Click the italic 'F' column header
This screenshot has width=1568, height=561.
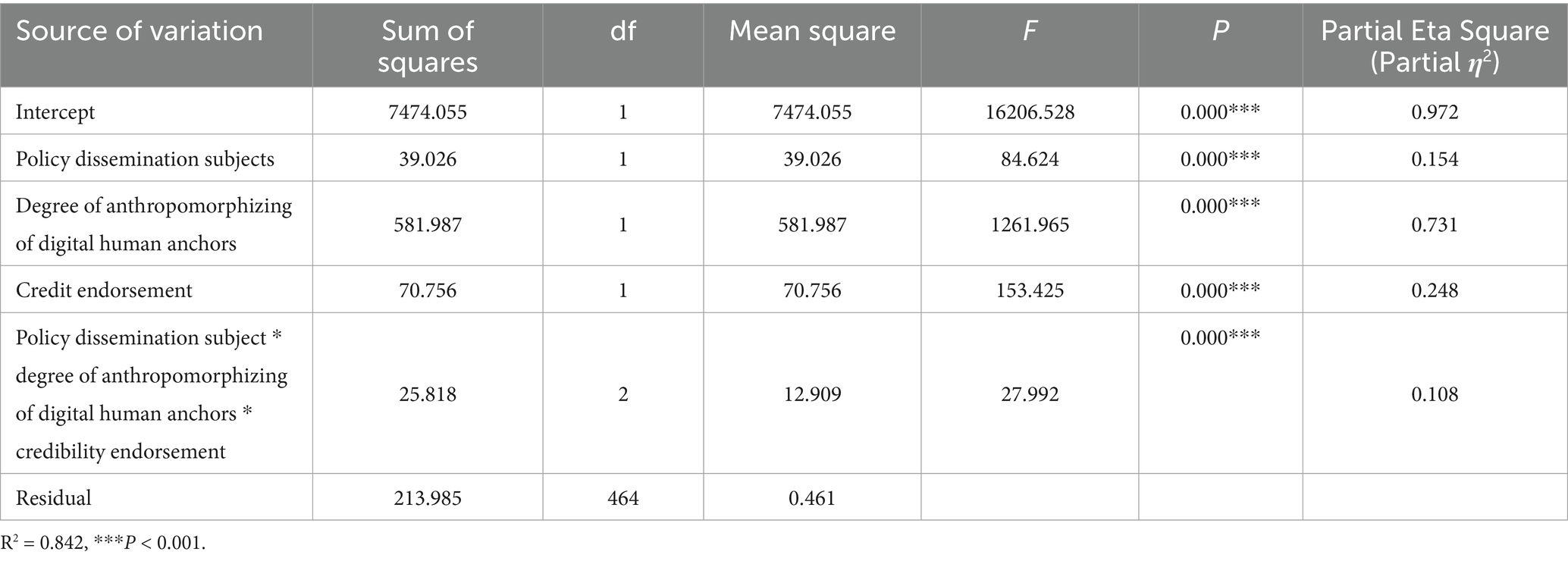[x=1029, y=31]
